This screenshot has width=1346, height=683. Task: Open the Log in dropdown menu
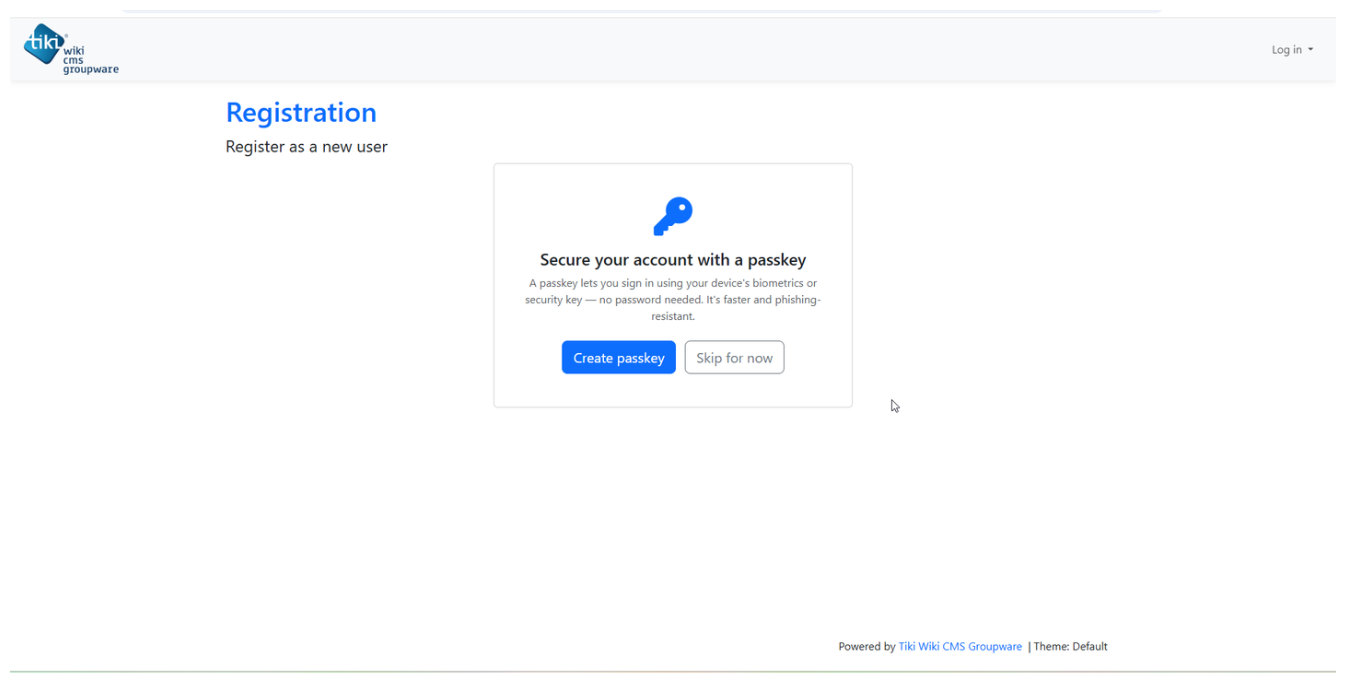(1292, 50)
